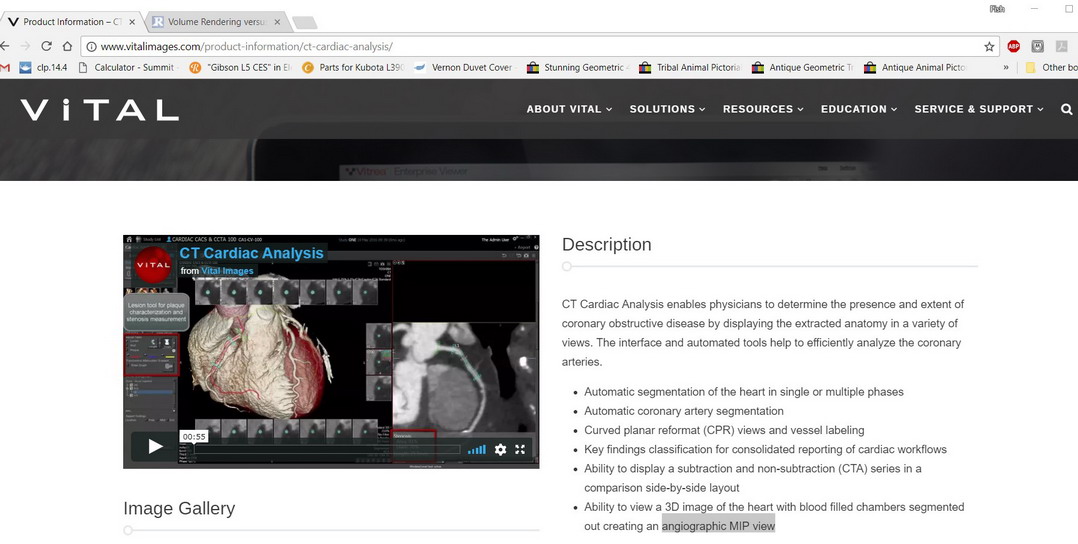The width and height of the screenshot is (1078, 544).
Task: Open Vernon Duvet Cover bookmark
Action: (x=470, y=68)
